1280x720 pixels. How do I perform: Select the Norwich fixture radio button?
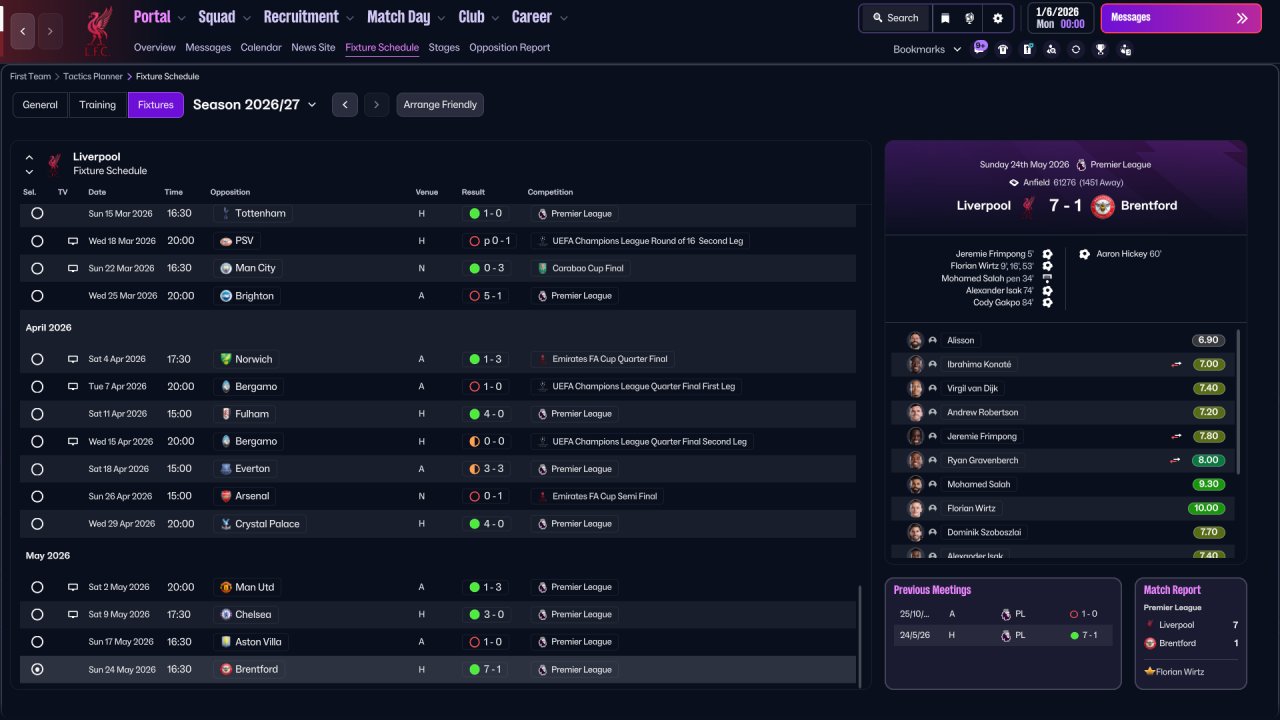[x=37, y=359]
